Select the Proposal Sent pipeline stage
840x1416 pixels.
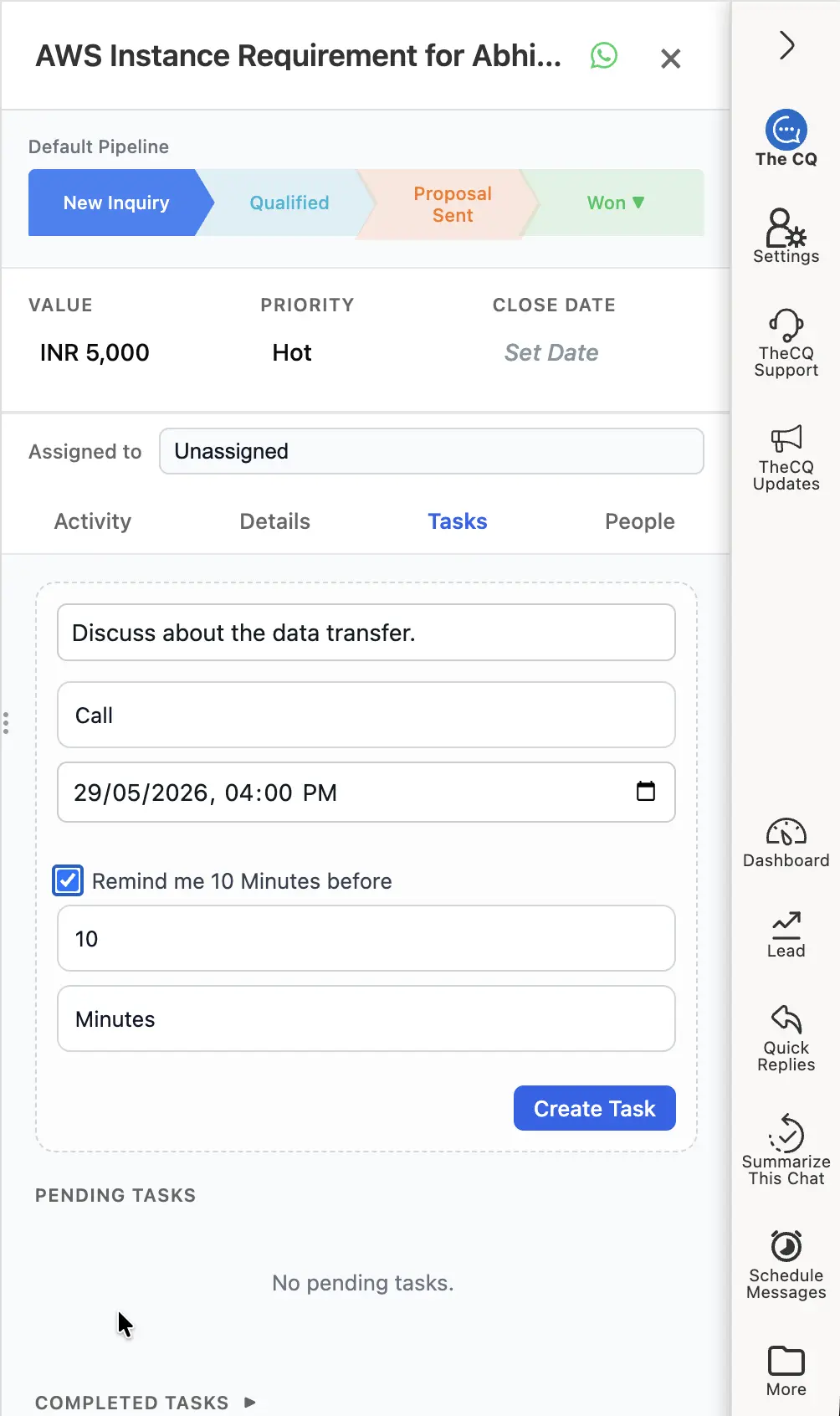pyautogui.click(x=453, y=204)
